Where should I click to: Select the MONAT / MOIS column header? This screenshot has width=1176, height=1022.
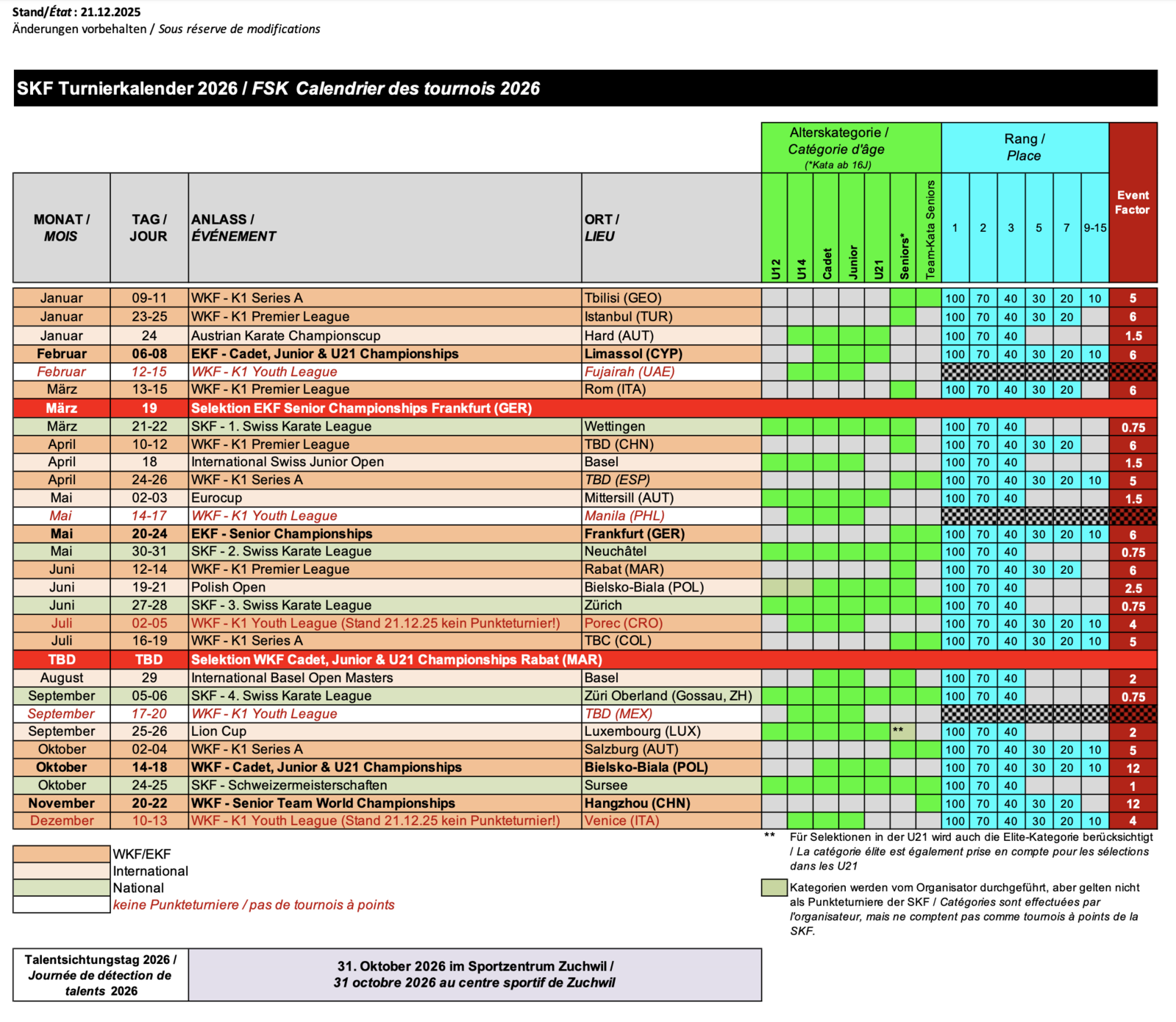pyautogui.click(x=61, y=227)
